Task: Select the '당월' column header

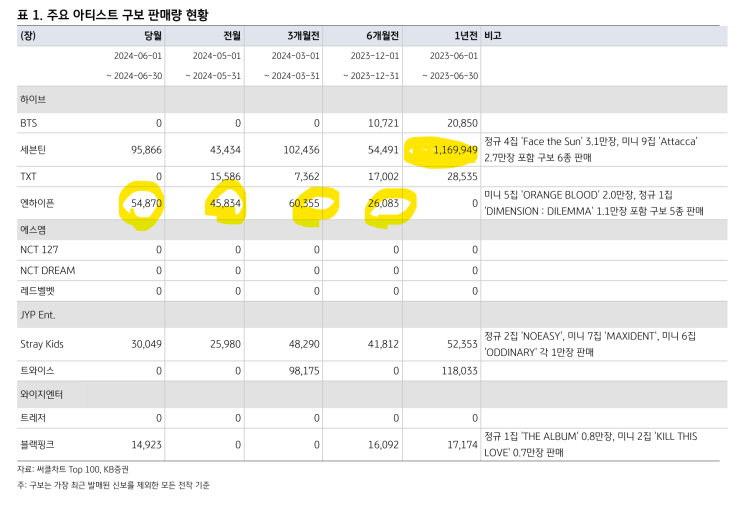Action: pos(153,36)
